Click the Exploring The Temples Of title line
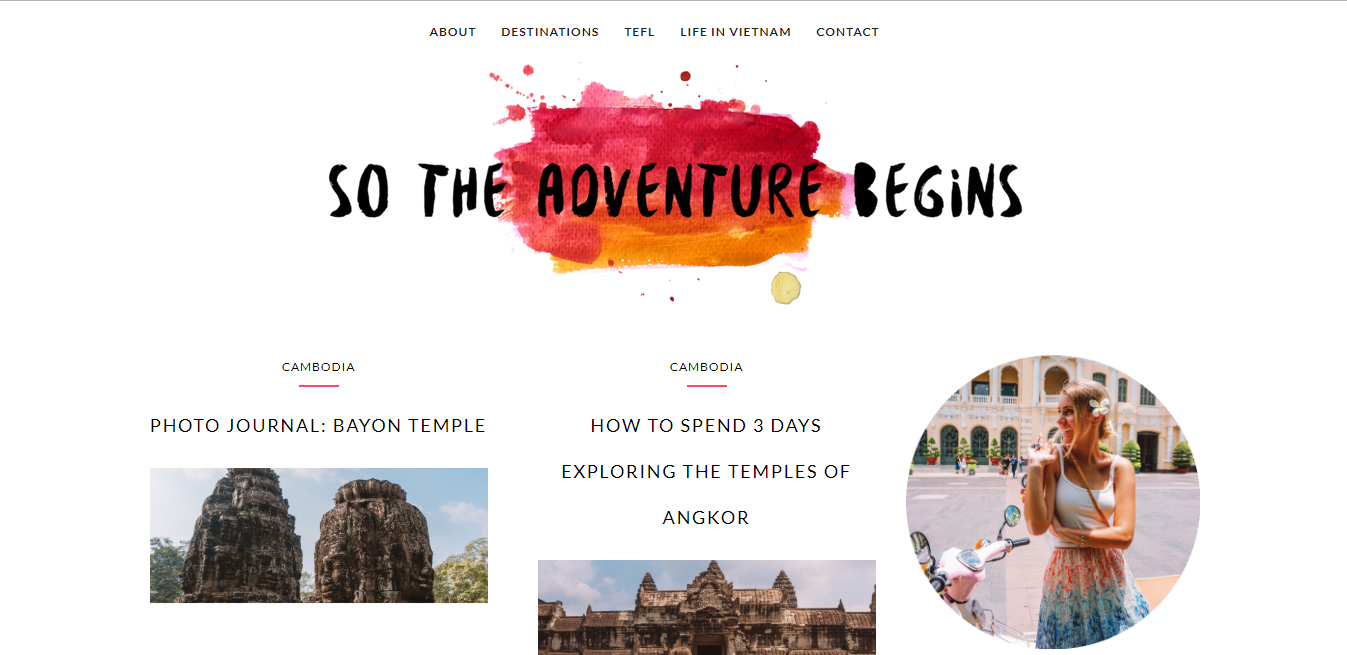The width and height of the screenshot is (1347, 655). coord(706,472)
